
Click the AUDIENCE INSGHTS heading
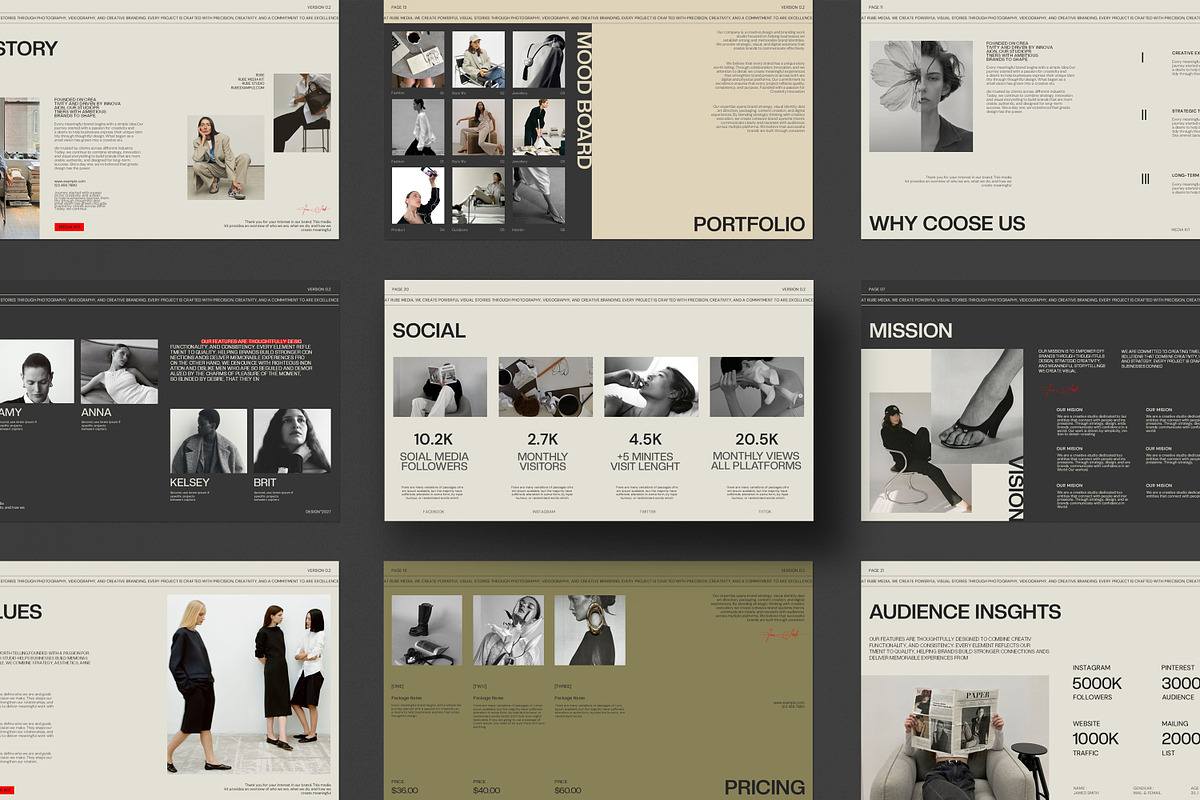click(965, 611)
